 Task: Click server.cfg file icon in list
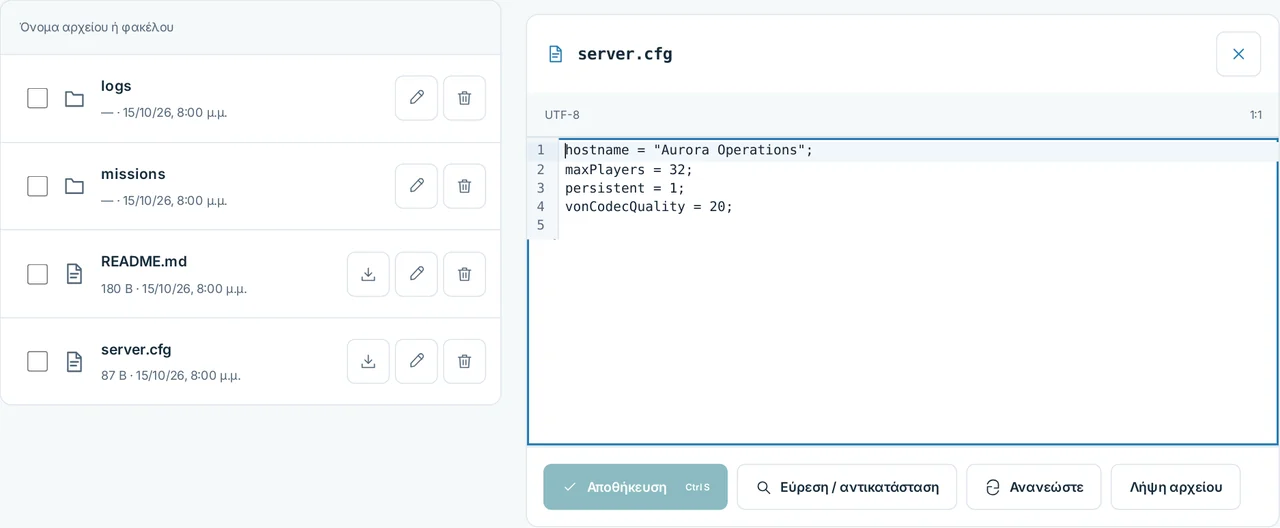click(74, 361)
